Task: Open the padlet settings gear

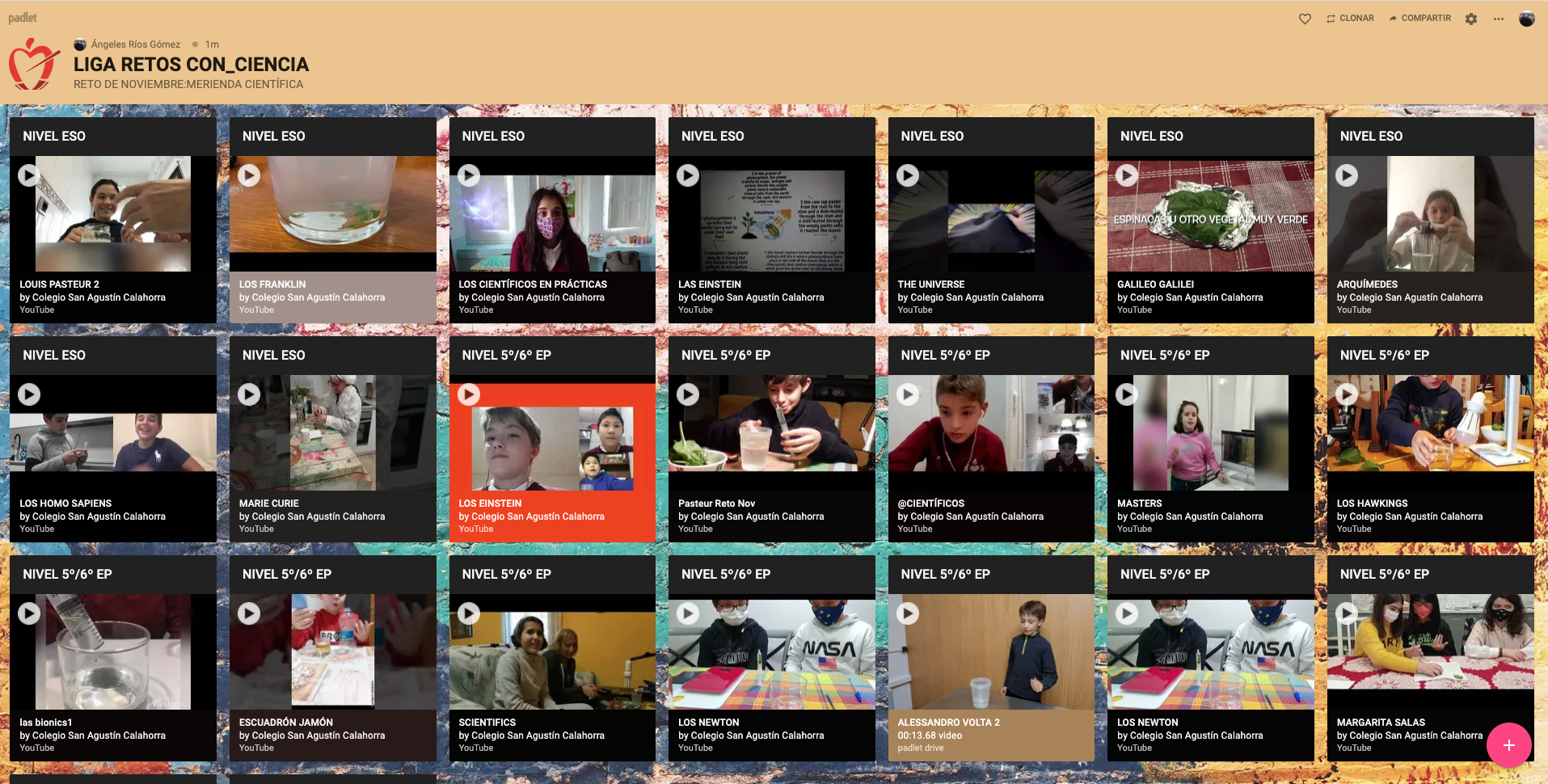Action: [1471, 19]
